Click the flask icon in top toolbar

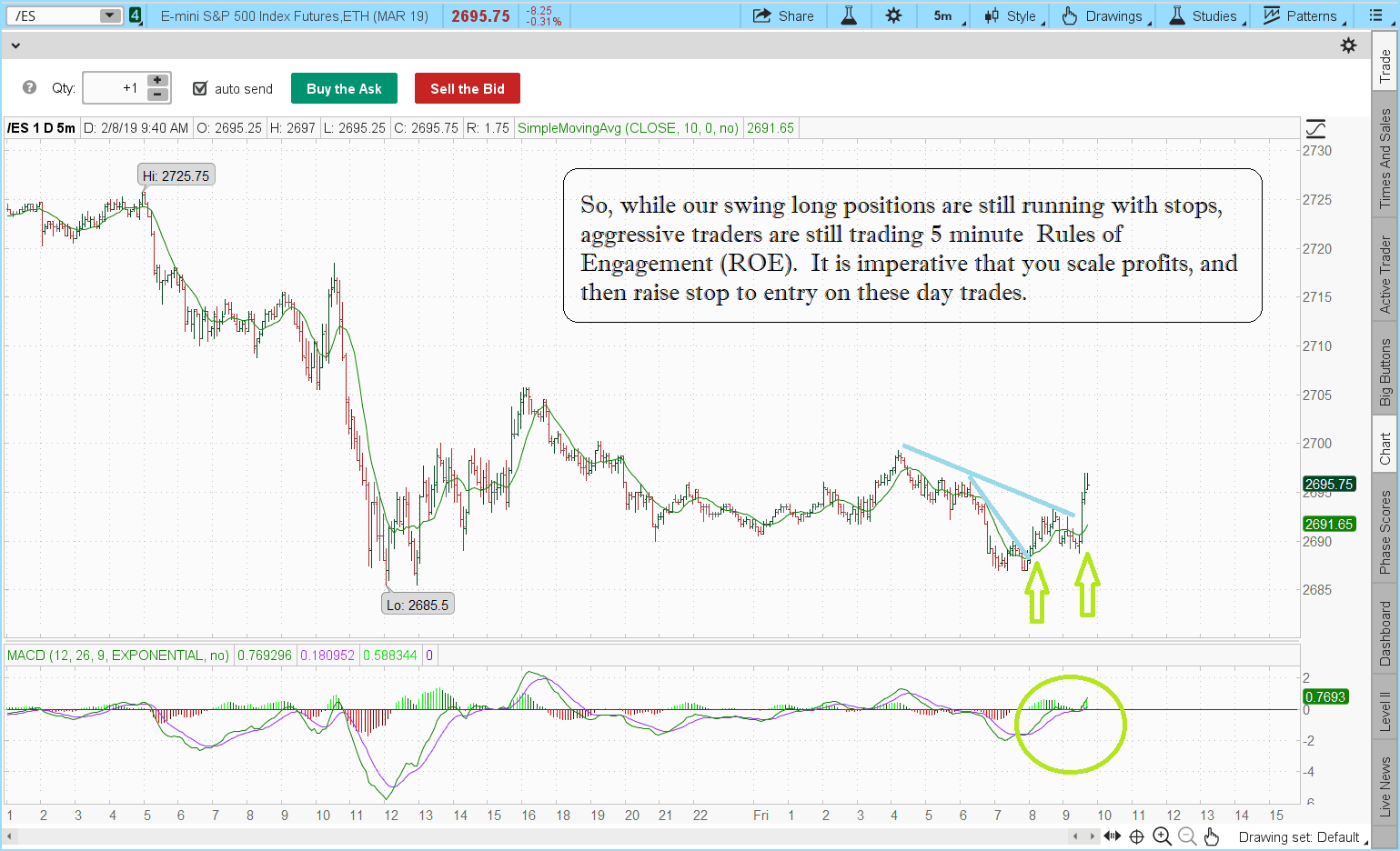point(849,15)
